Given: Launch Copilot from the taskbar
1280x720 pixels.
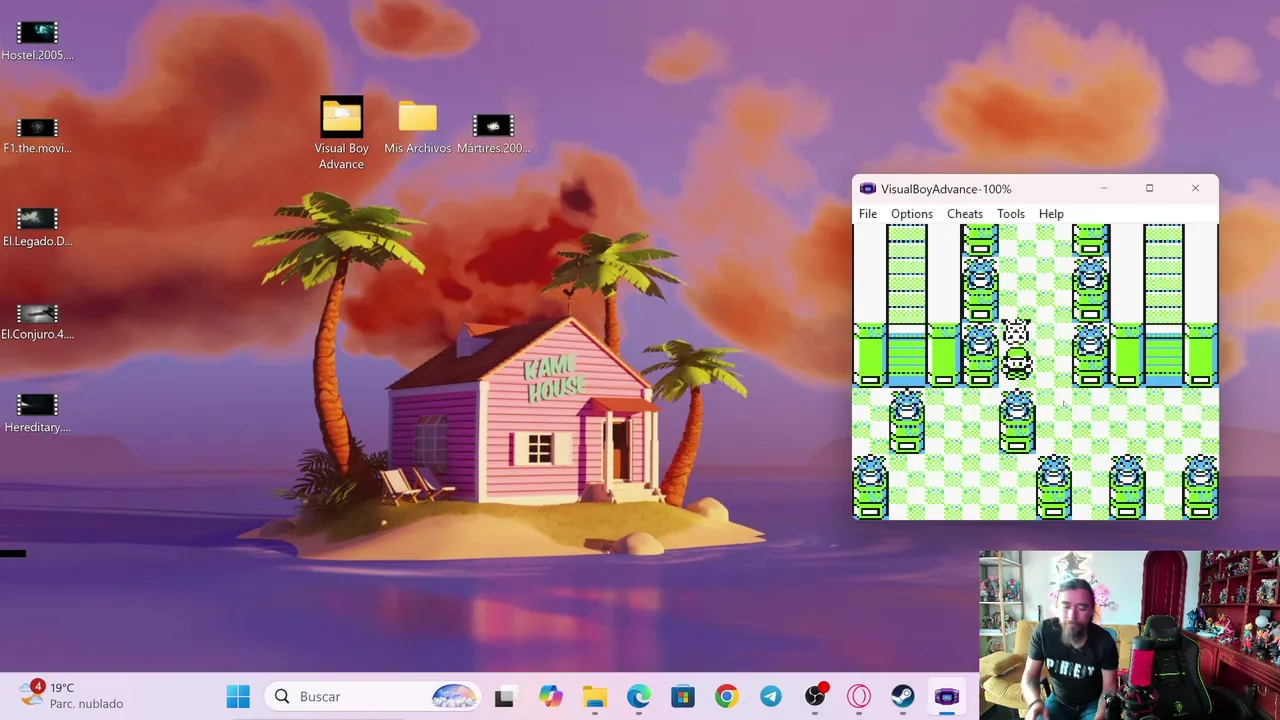Looking at the screenshot, I should [550, 696].
